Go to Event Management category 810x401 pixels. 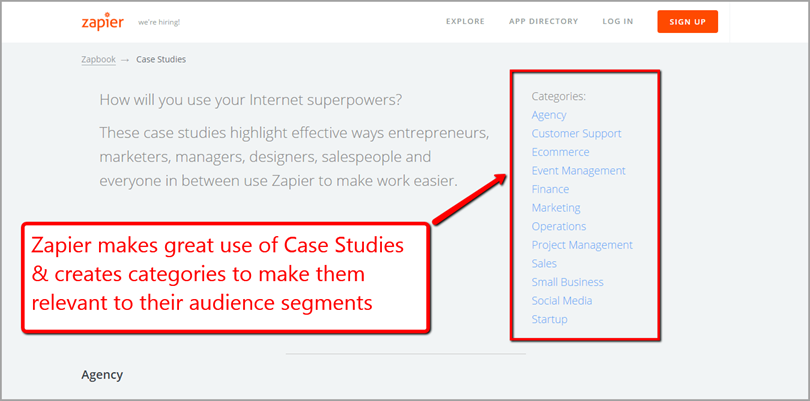point(579,171)
